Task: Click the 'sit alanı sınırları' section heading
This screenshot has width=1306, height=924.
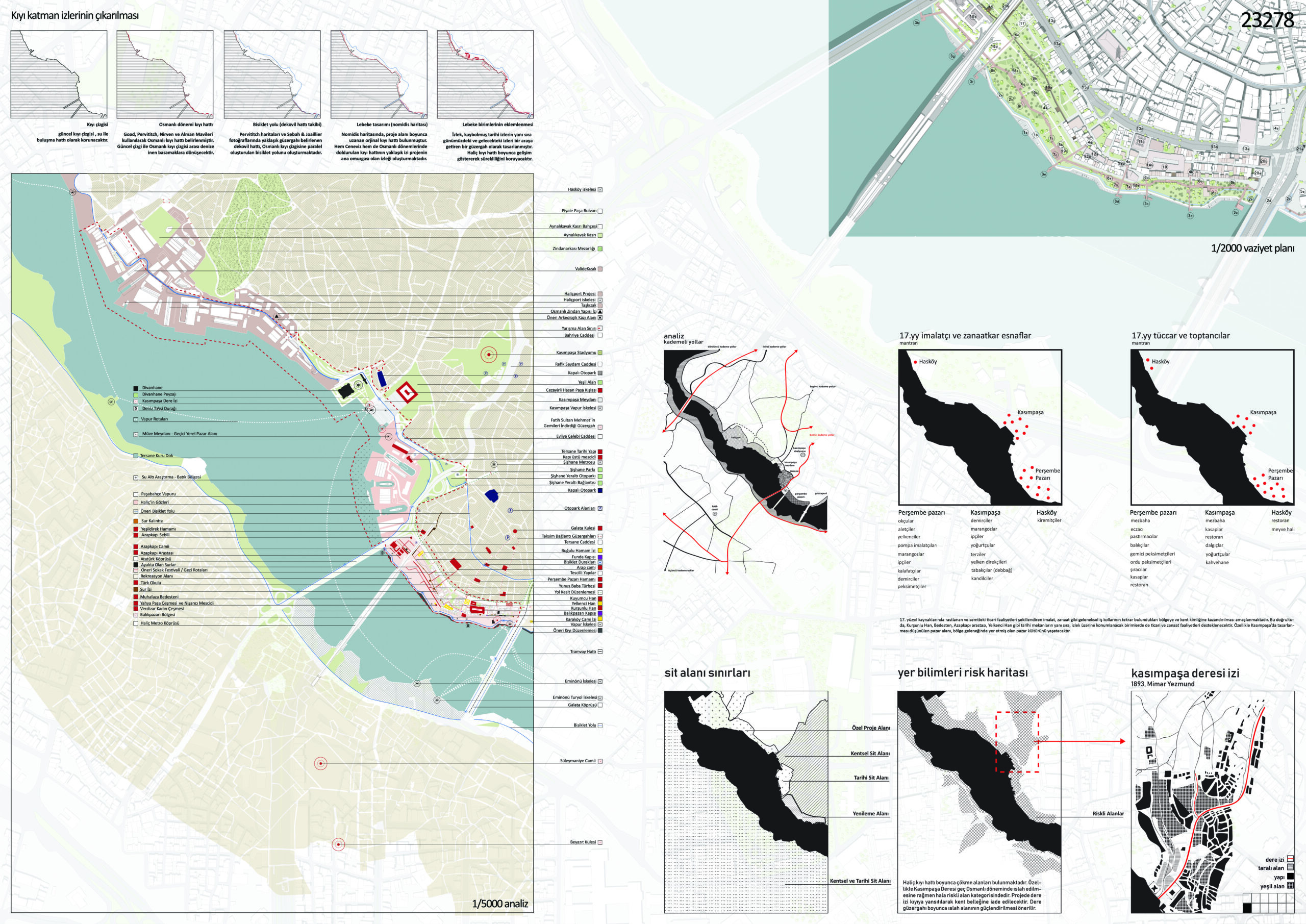Action: click(707, 673)
